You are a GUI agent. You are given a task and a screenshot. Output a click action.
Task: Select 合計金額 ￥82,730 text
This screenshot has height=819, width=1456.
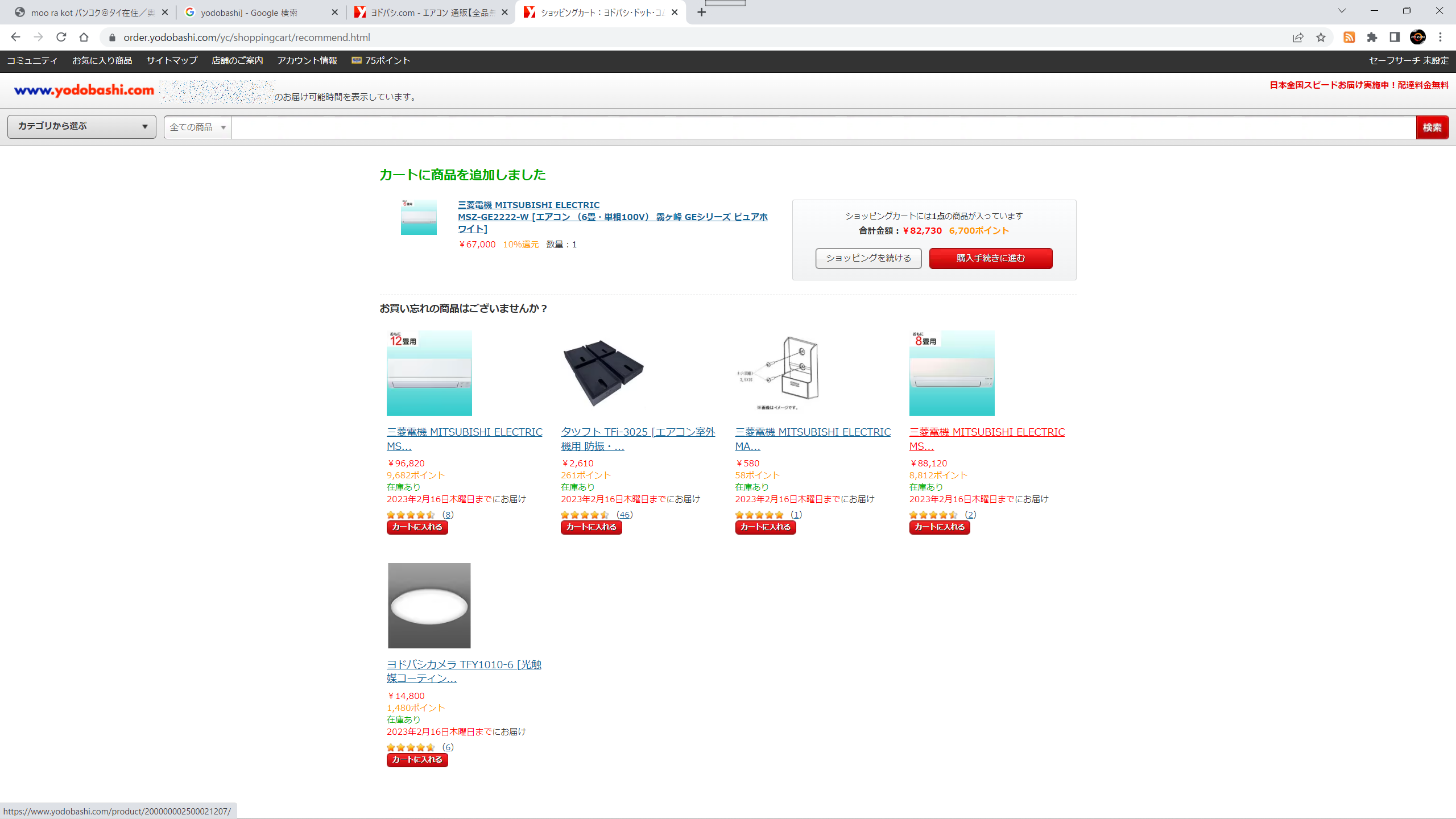point(900,231)
